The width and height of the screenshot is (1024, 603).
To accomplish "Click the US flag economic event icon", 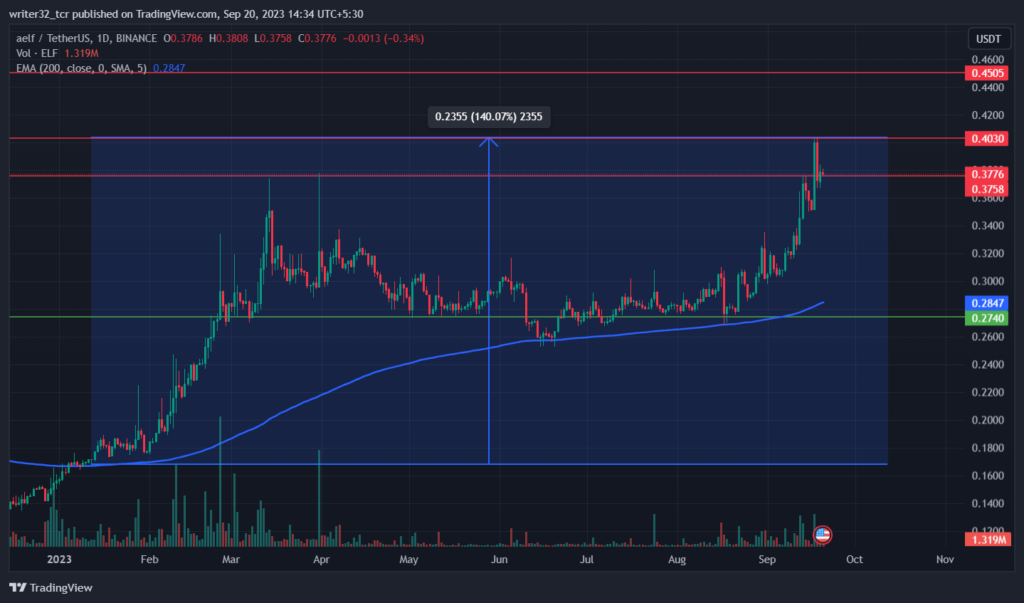I will click(x=822, y=535).
